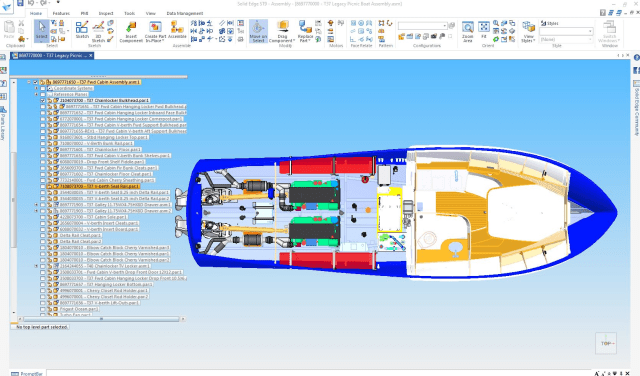Toggle Coordinate Systems checkbox

point(43,88)
